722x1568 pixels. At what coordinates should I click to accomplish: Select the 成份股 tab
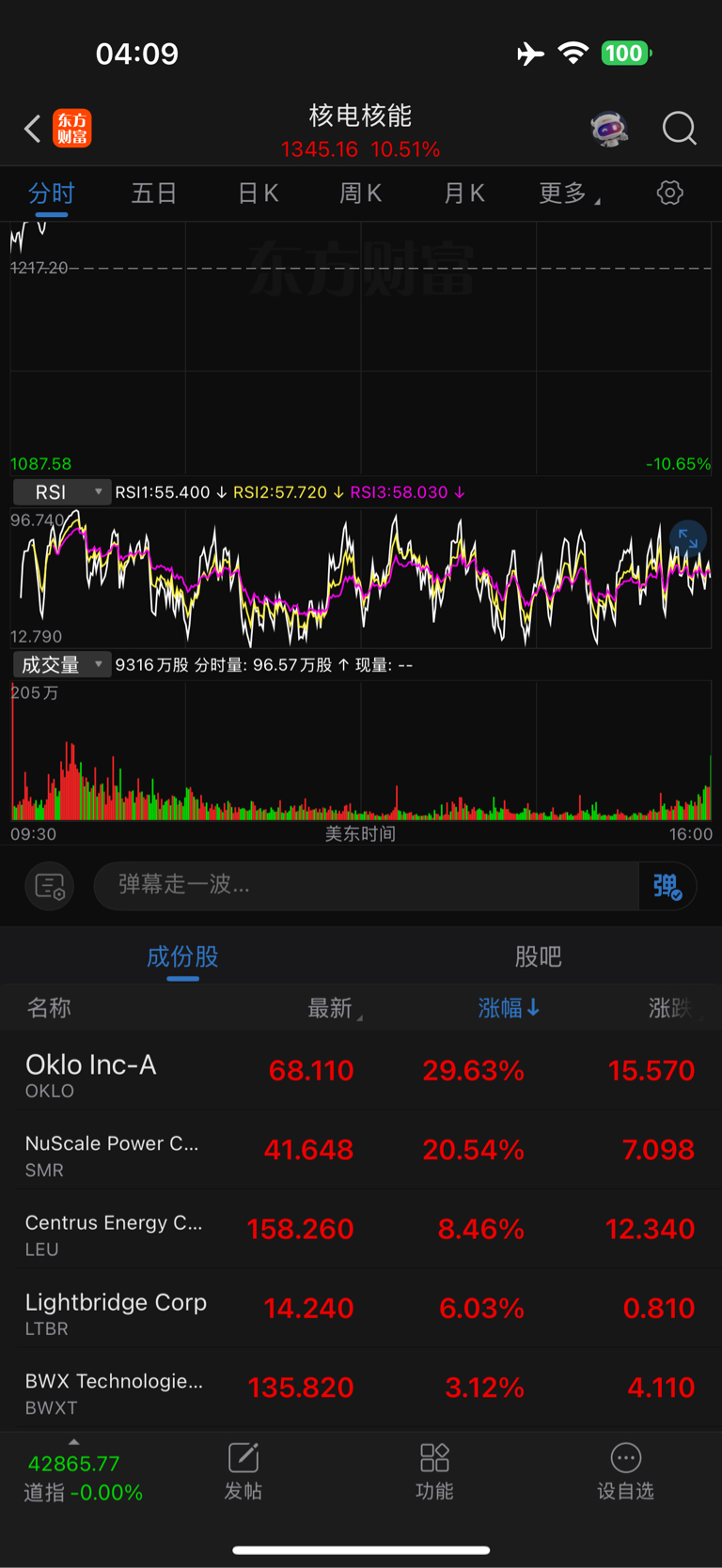pyautogui.click(x=182, y=956)
